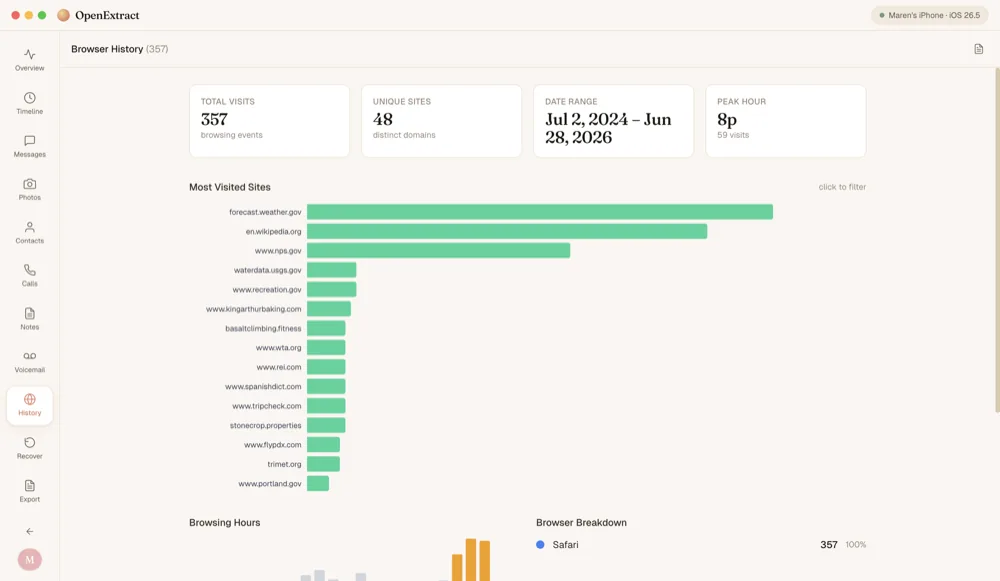The image size is (1000, 581).
Task: Click the Peak Hour 8p card
Action: (786, 121)
